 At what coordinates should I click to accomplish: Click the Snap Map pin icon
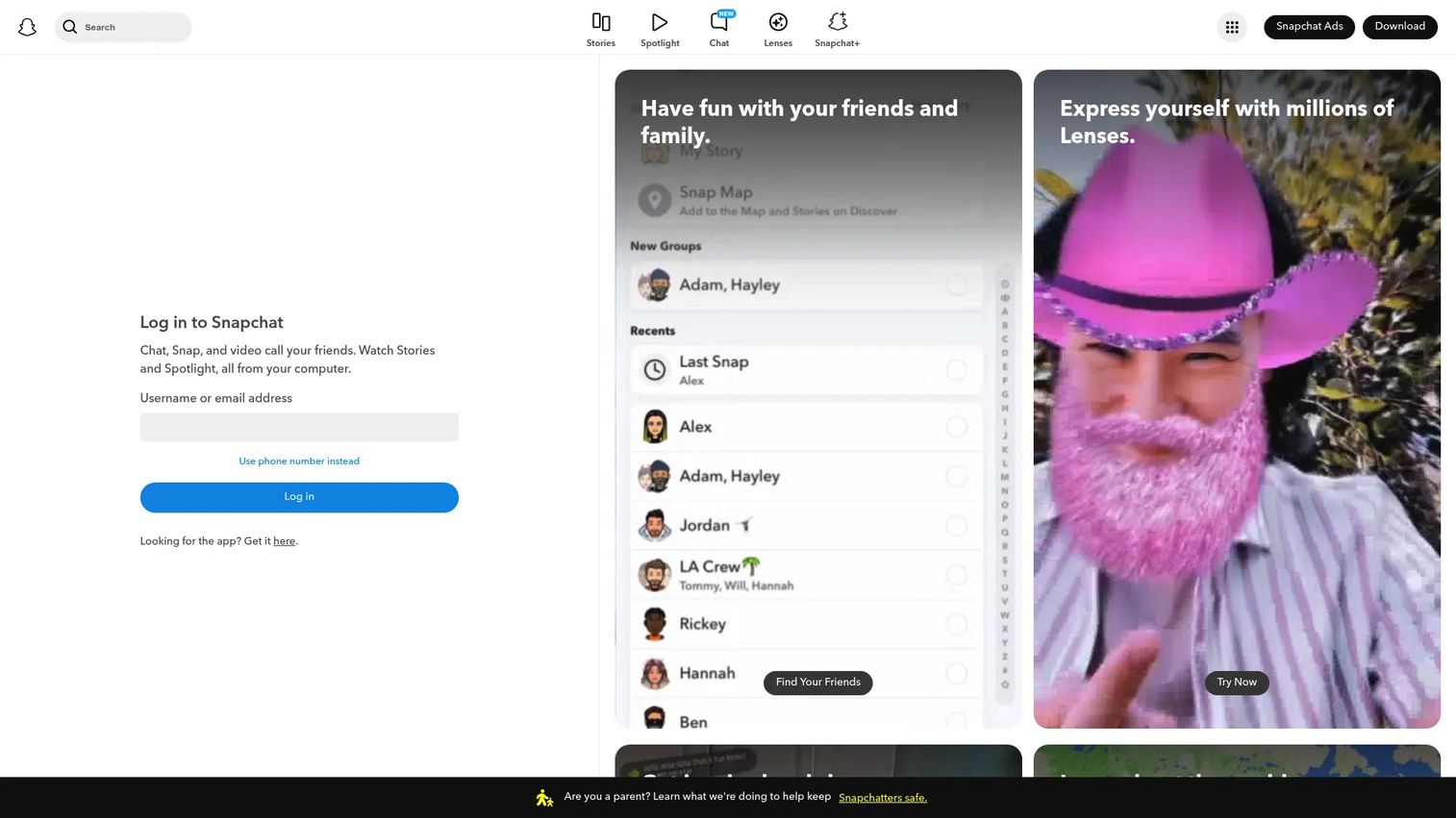655,200
